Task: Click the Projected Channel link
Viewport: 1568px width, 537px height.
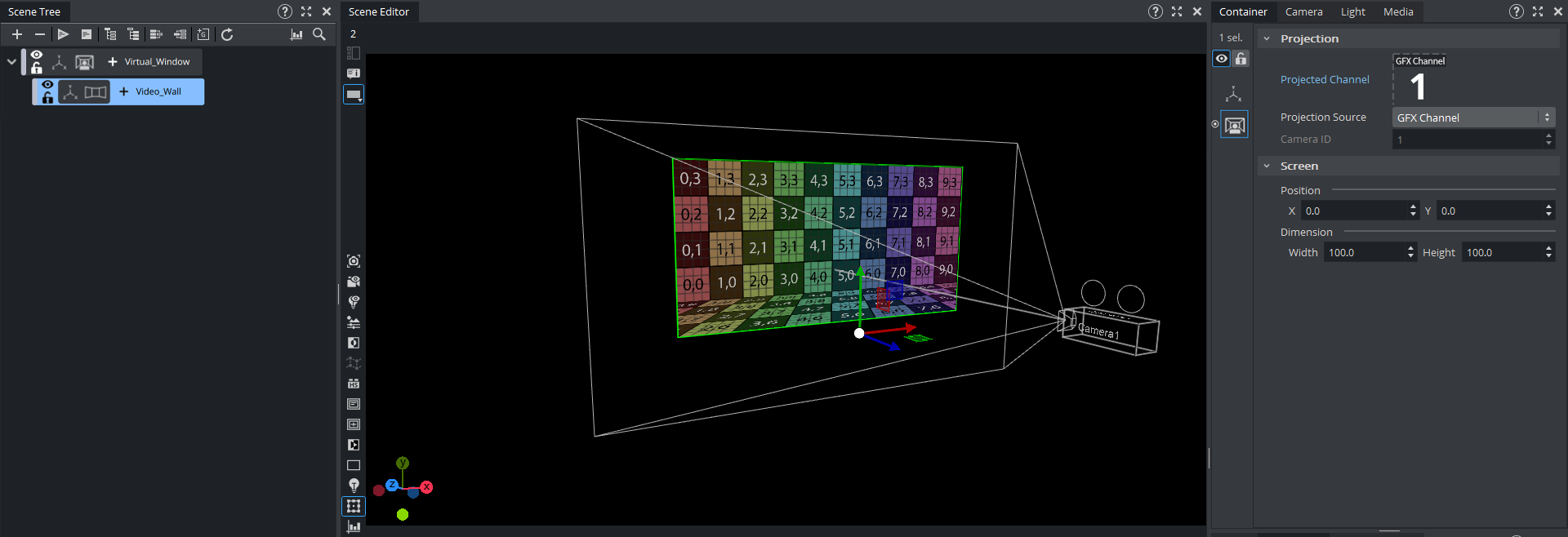Action: [1325, 80]
